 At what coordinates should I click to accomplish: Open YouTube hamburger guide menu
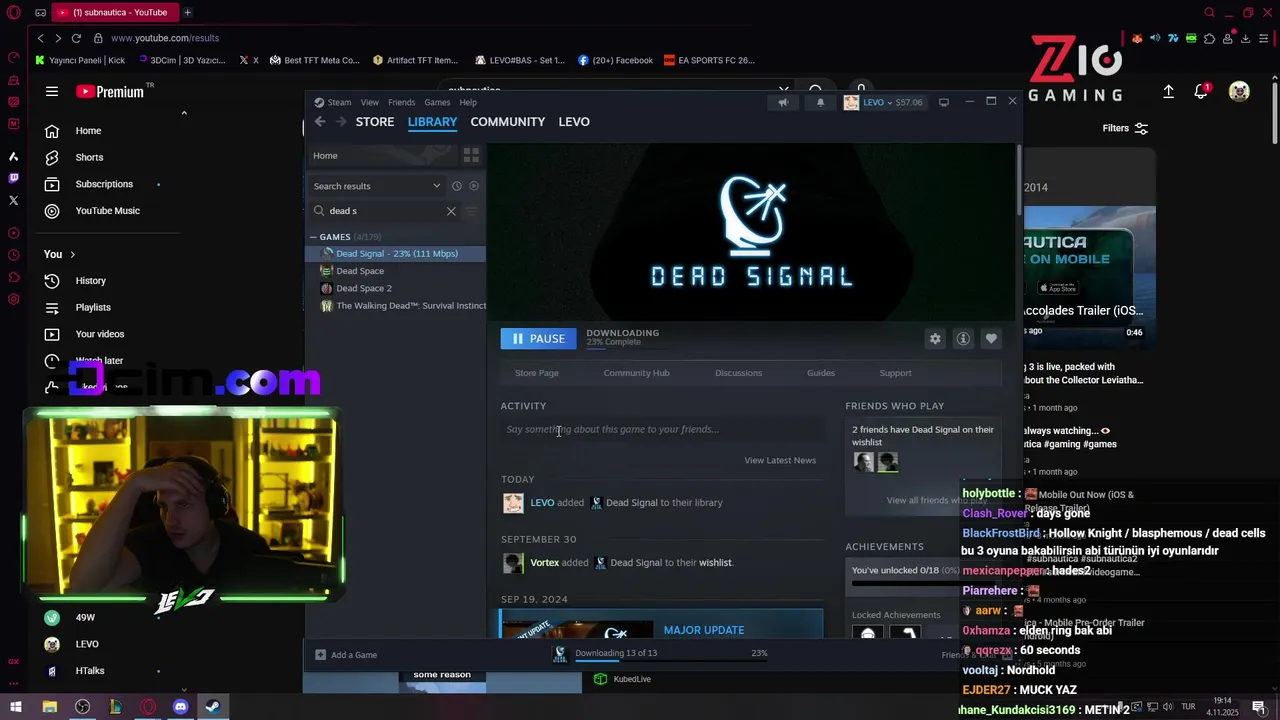tap(52, 91)
